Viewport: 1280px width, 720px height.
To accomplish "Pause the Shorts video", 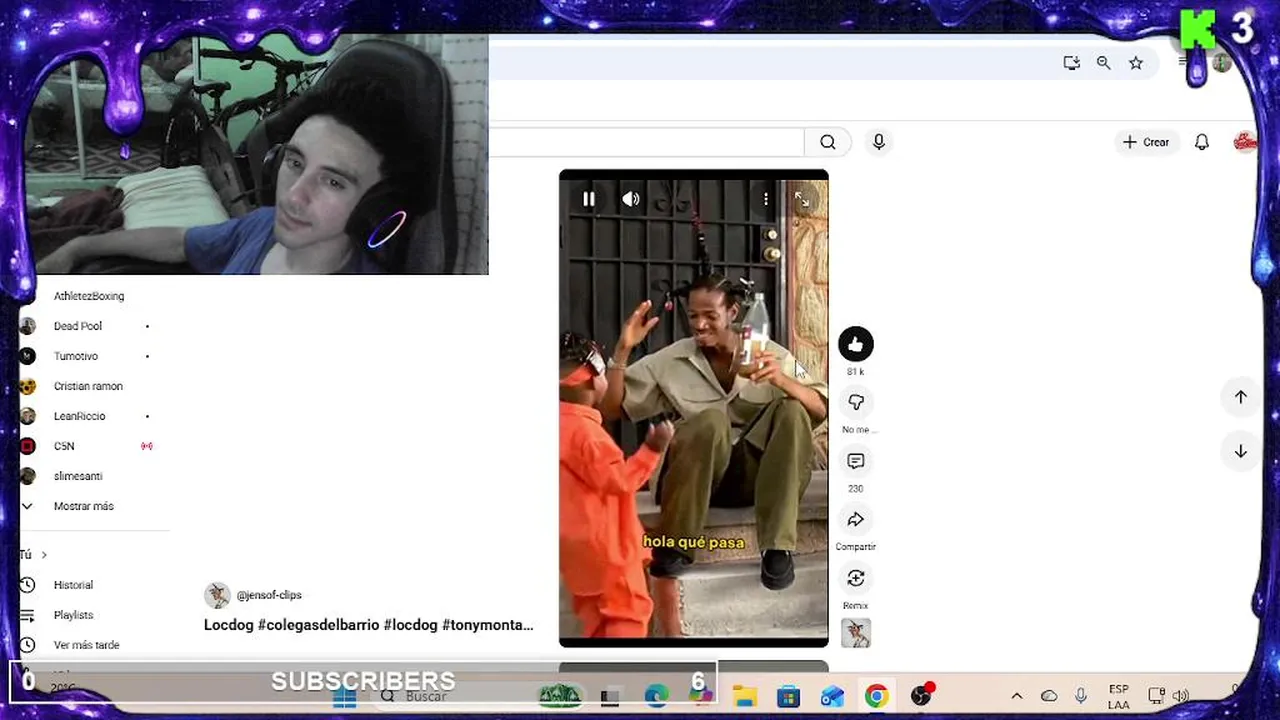I will click(x=589, y=199).
